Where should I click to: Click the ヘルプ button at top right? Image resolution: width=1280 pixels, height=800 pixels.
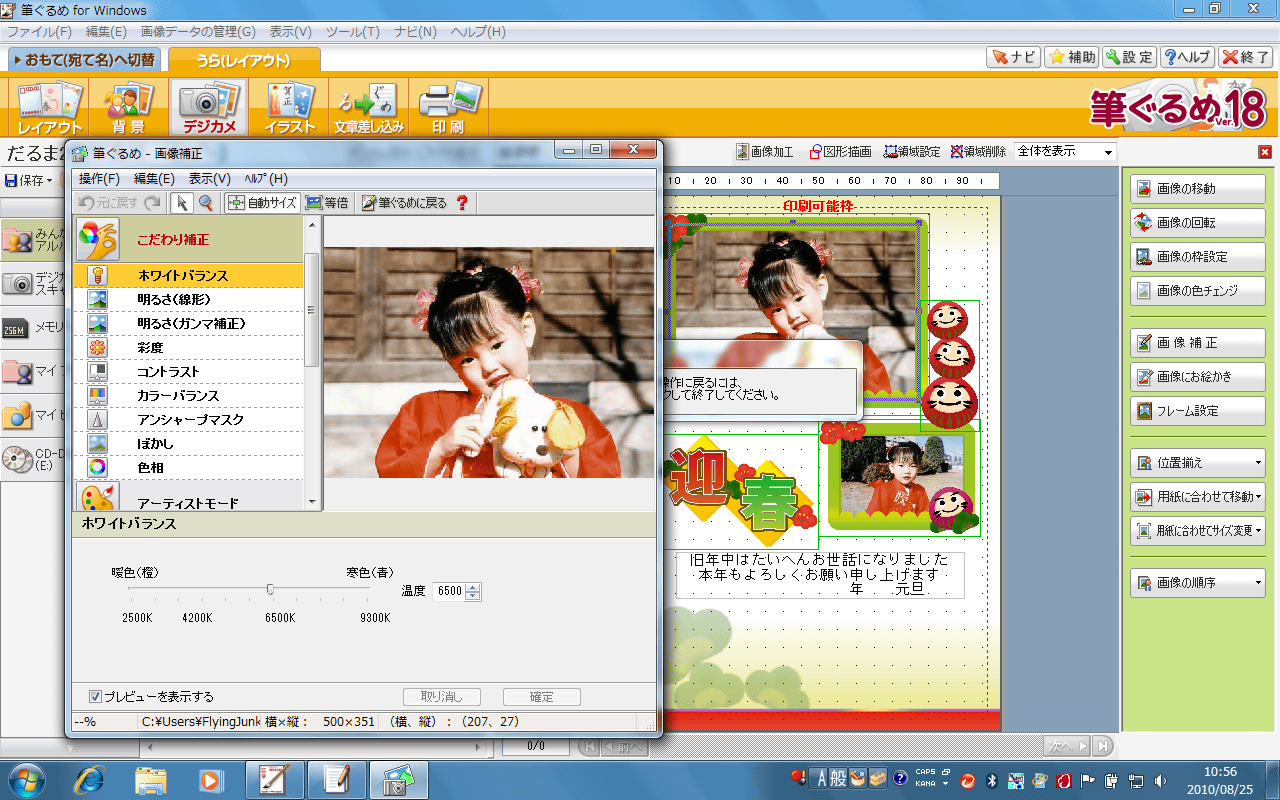point(1188,58)
